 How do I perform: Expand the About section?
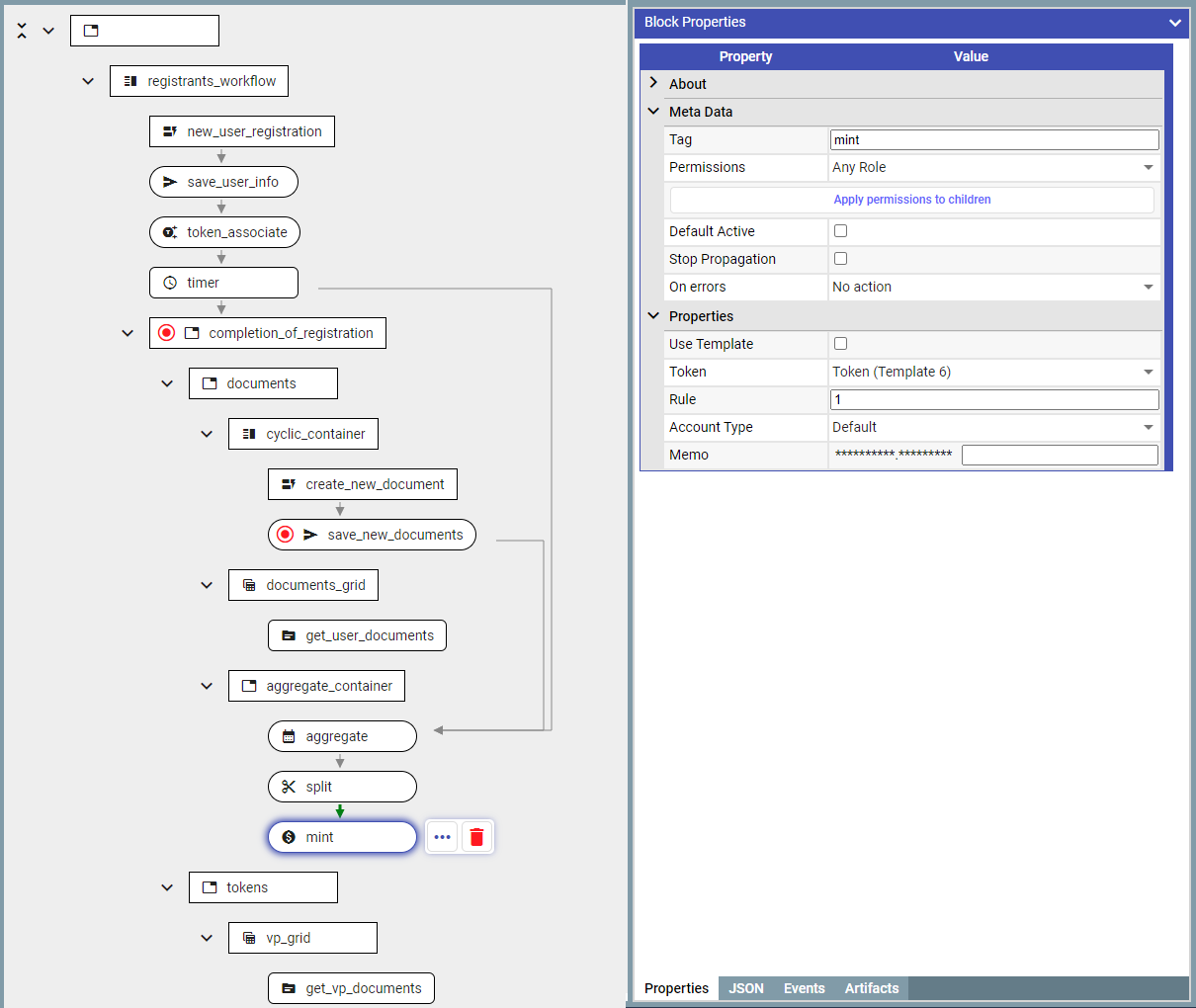(654, 84)
